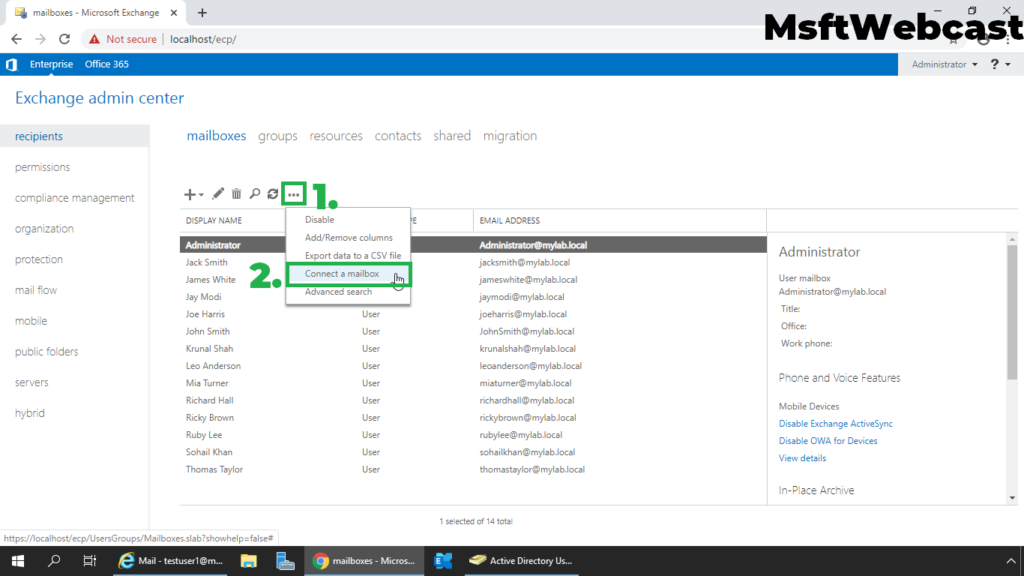The width and height of the screenshot is (1024, 576).
Task: Open Windows Start menu
Action: 18,560
